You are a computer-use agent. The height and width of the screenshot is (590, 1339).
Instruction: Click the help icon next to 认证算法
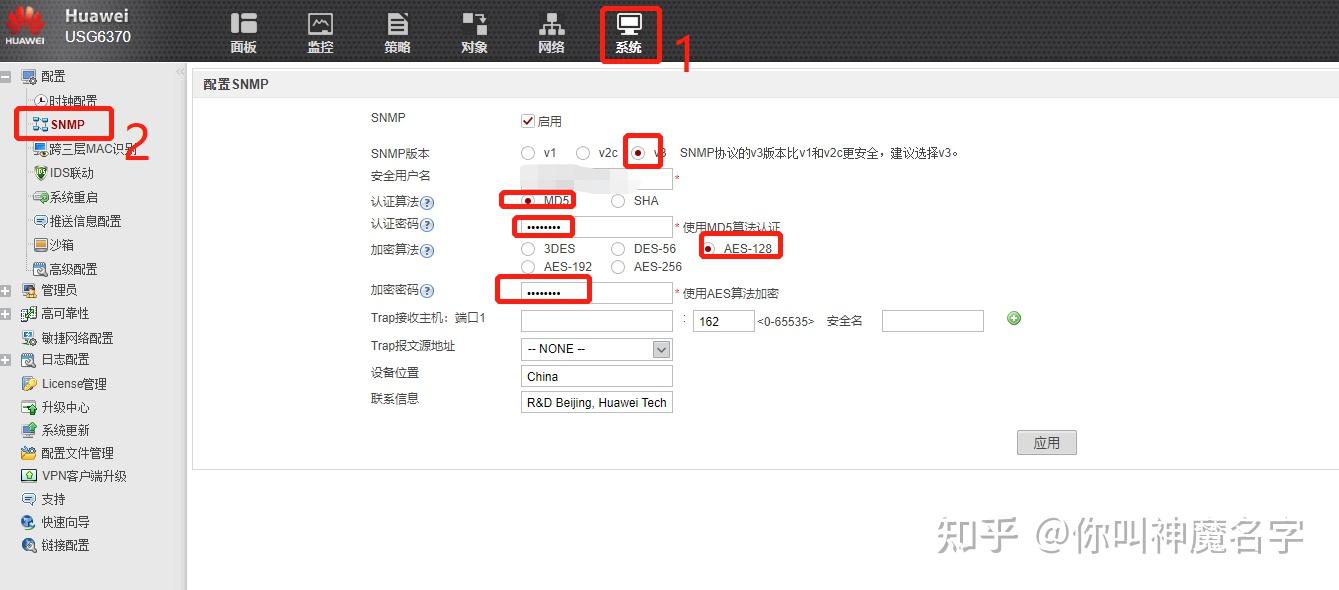[427, 202]
